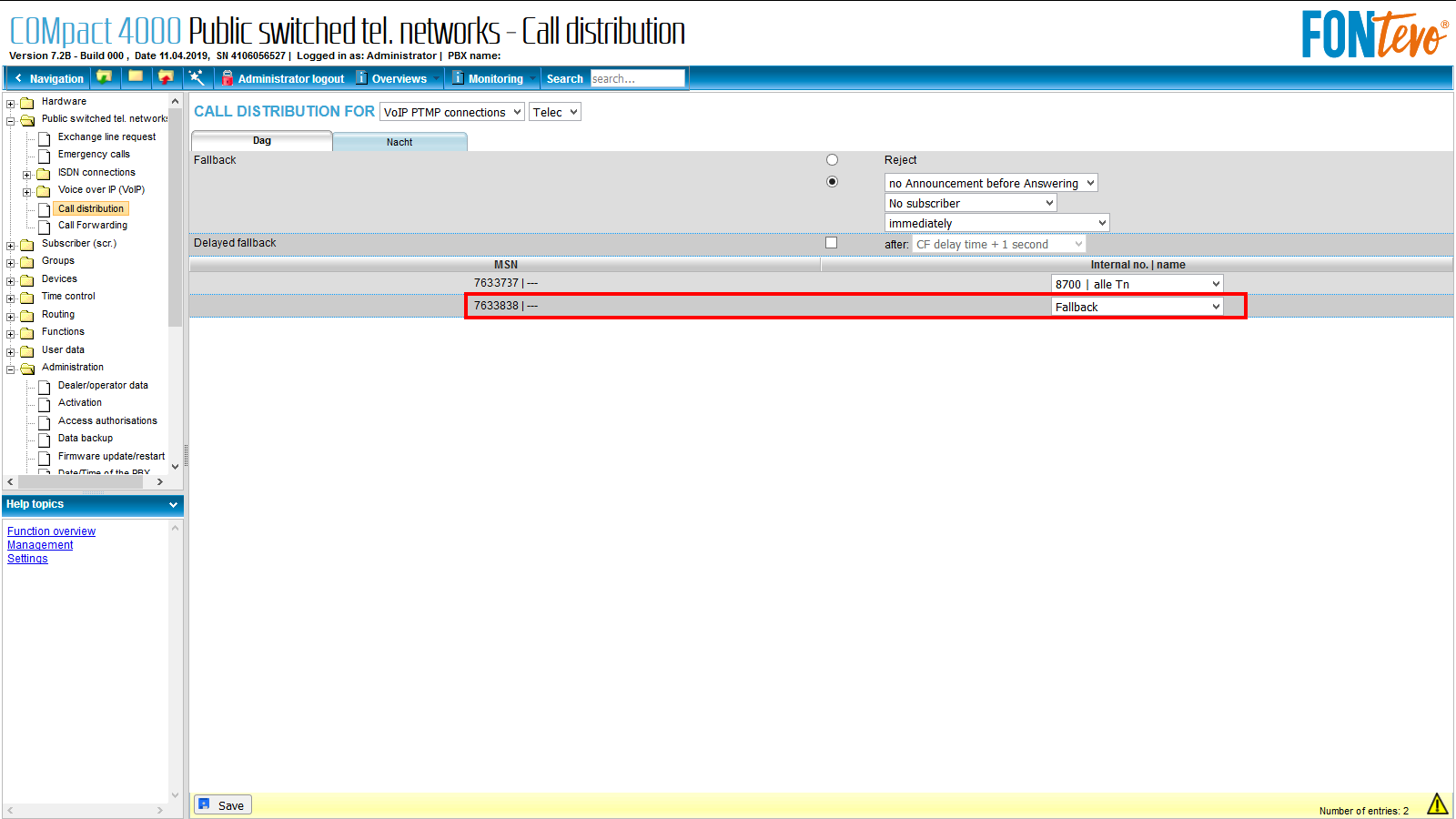The height and width of the screenshot is (819, 1456).
Task: Open the VoIP PTMP connections dropdown
Action: click(x=452, y=112)
